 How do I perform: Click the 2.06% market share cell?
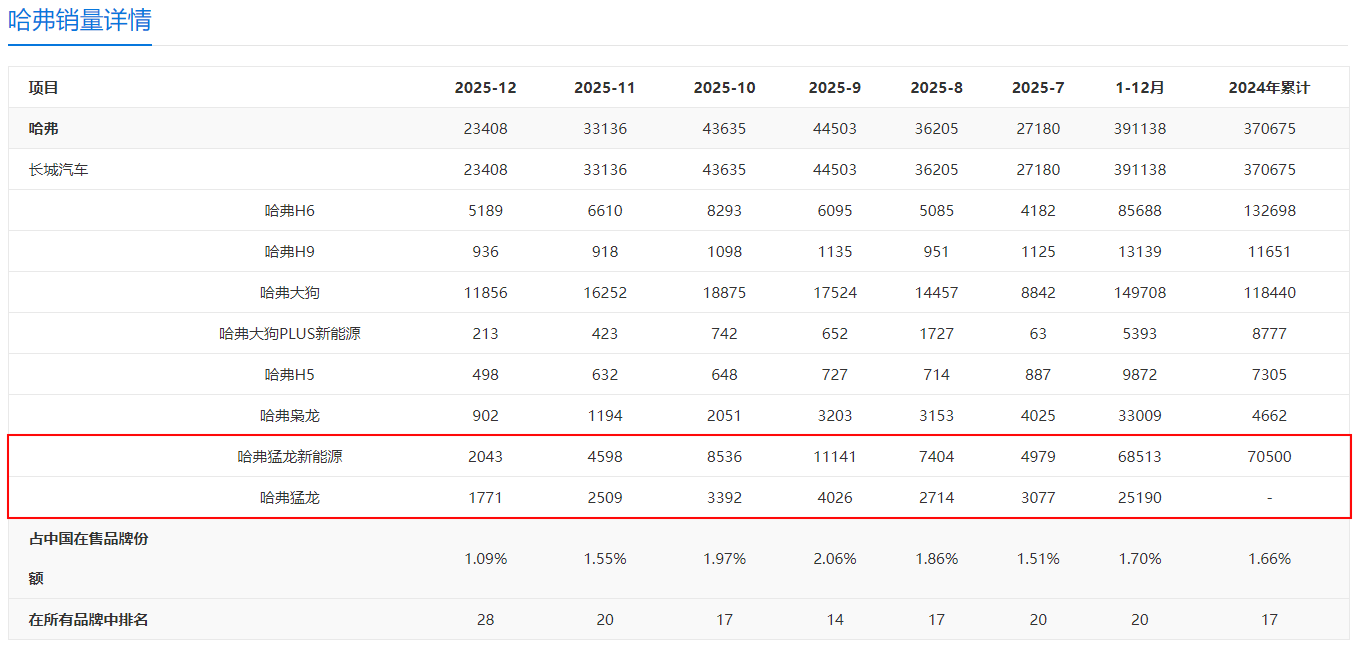pos(834,559)
